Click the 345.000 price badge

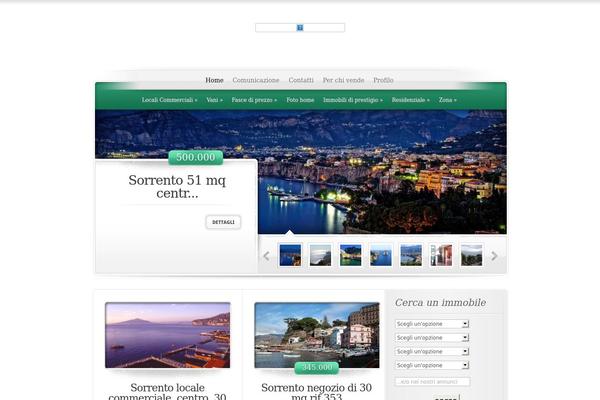click(317, 368)
